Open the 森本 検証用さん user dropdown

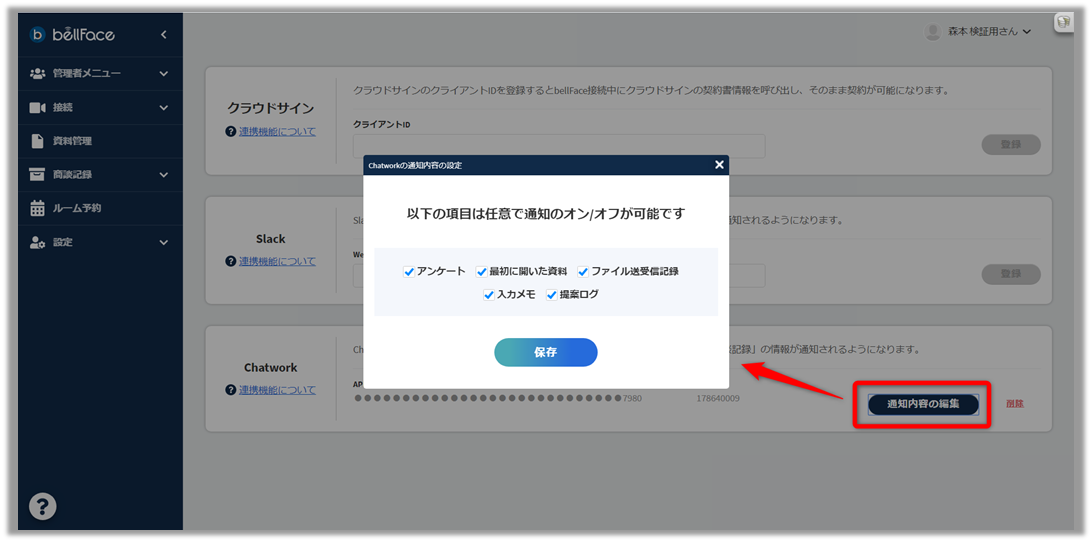pyautogui.click(x=989, y=31)
